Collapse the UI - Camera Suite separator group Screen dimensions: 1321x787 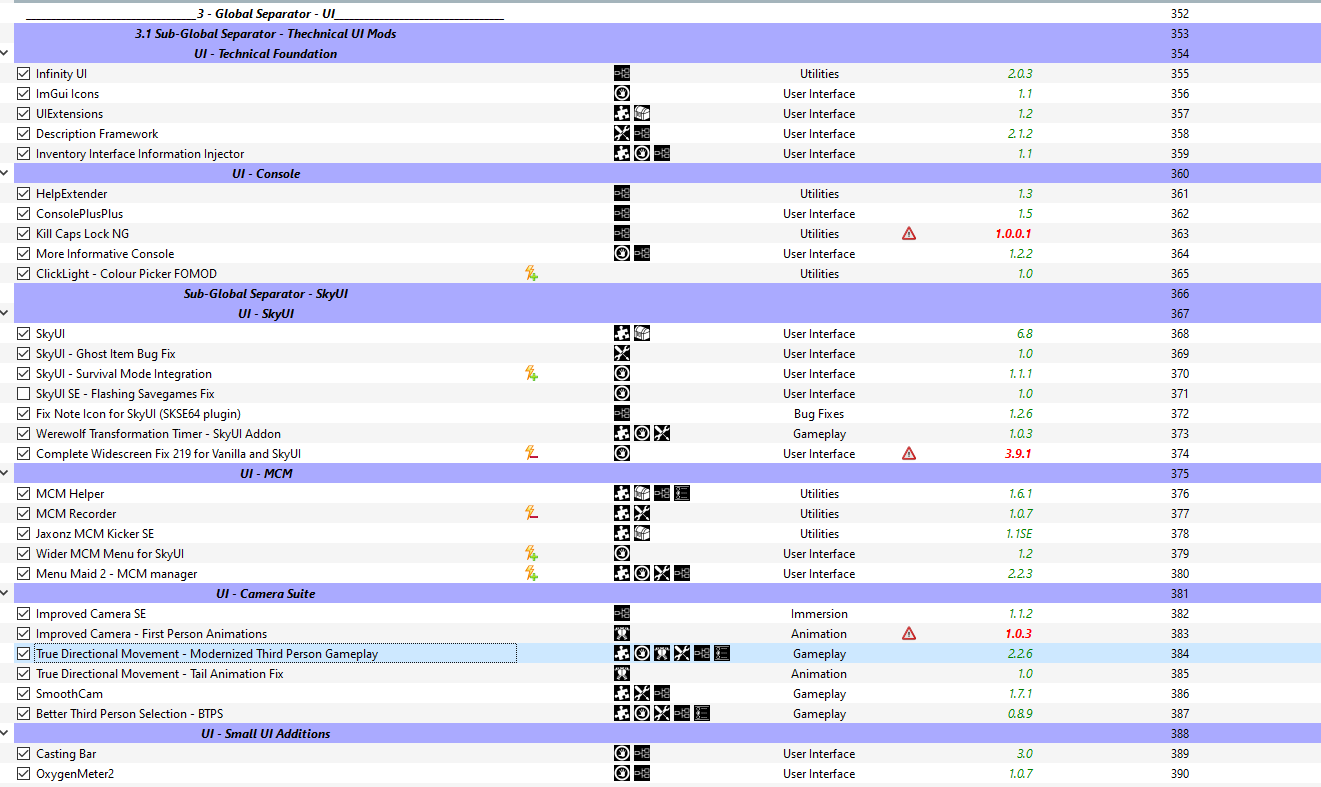click(5, 594)
